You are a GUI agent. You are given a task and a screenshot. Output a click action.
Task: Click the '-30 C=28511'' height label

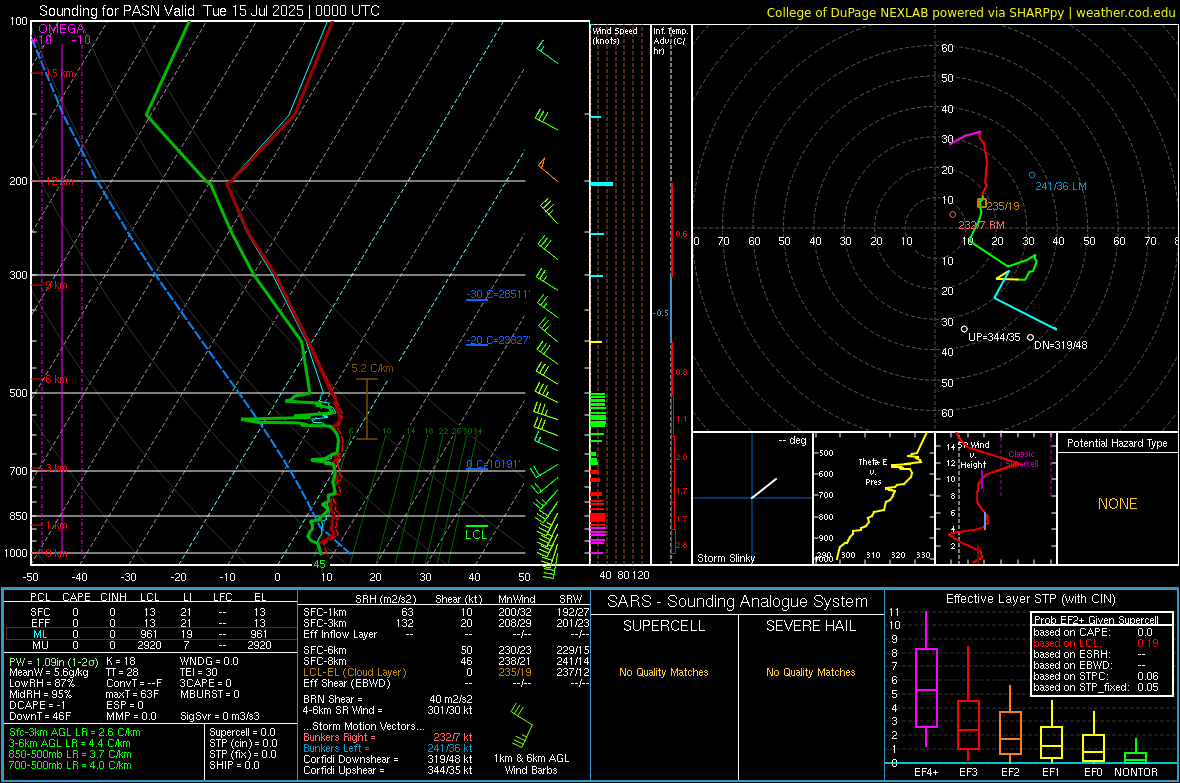[497, 294]
